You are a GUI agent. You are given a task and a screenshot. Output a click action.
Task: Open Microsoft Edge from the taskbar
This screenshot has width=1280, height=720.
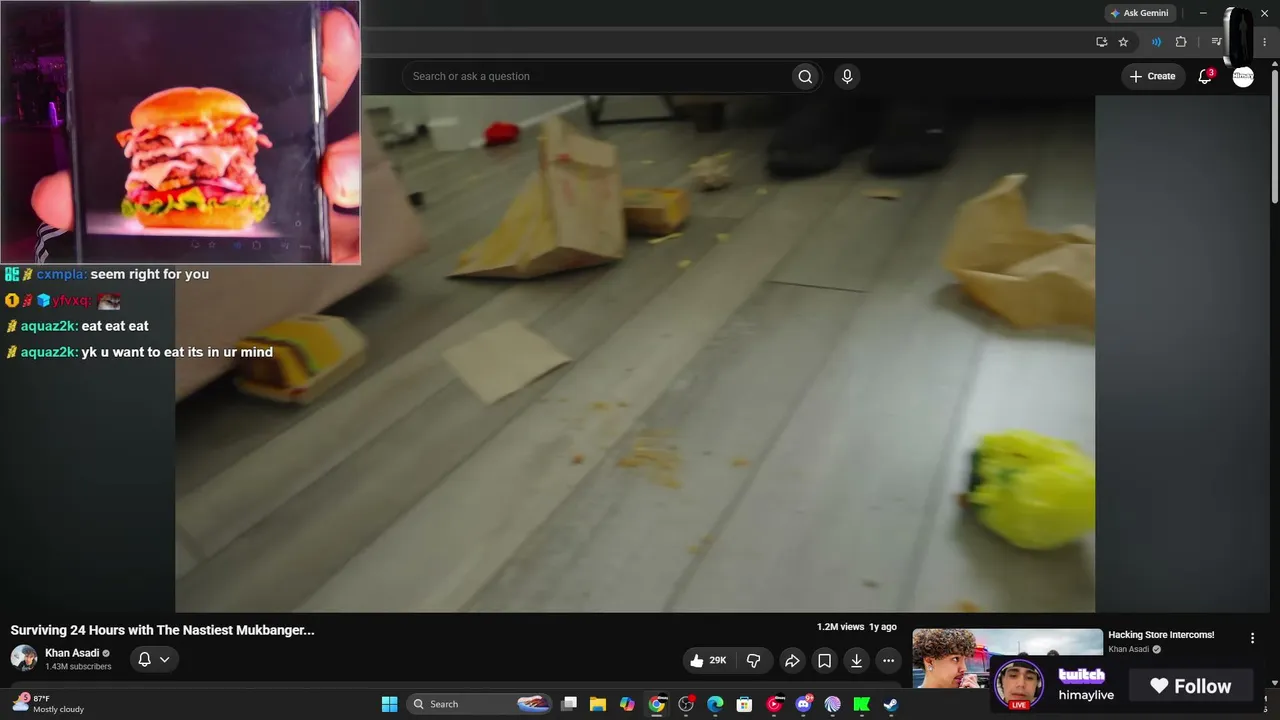tap(715, 704)
